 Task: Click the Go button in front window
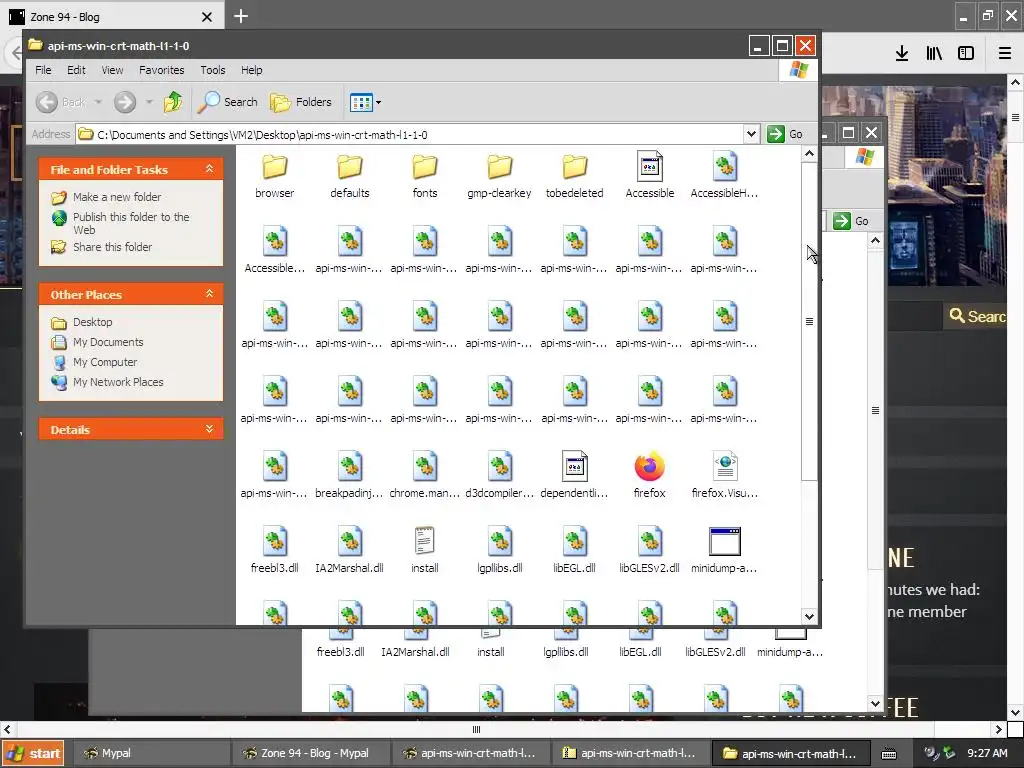pyautogui.click(x=786, y=134)
